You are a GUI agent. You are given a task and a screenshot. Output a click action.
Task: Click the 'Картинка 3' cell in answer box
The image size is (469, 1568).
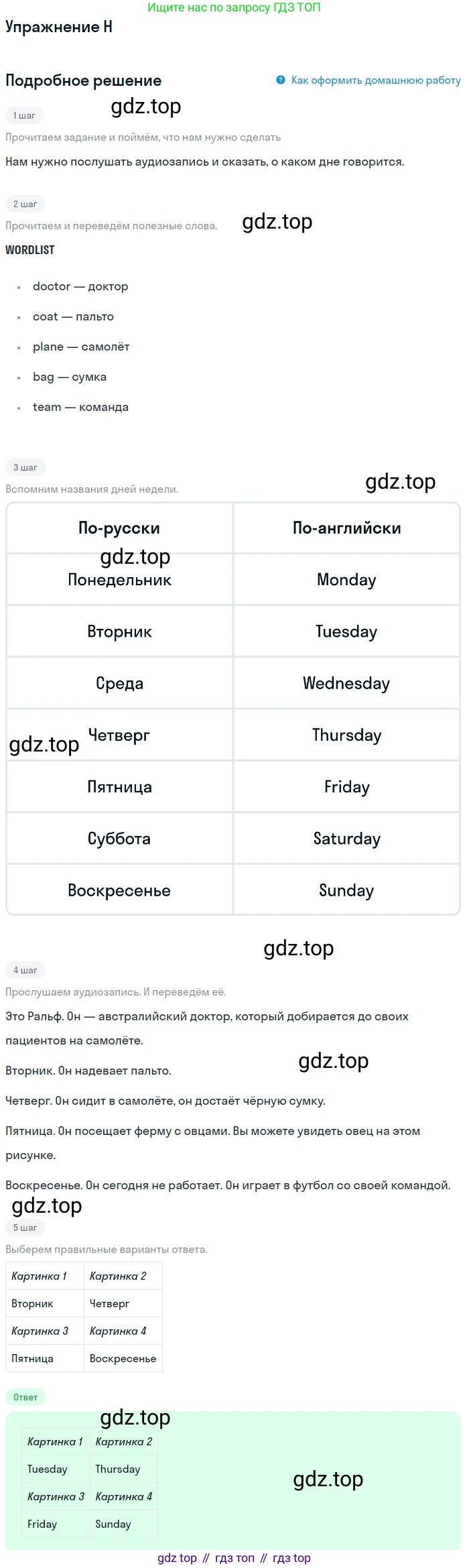click(56, 1497)
